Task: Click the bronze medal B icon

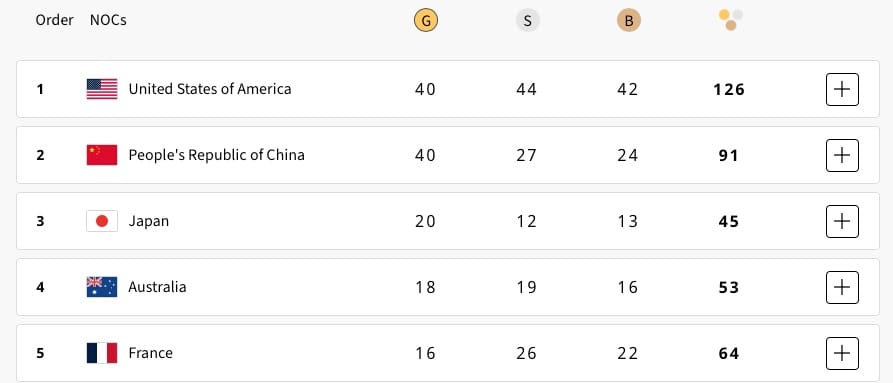Action: click(x=629, y=21)
